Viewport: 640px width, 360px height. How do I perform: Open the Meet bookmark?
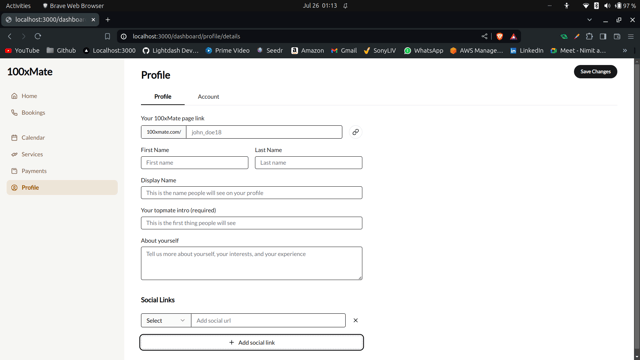tap(578, 51)
